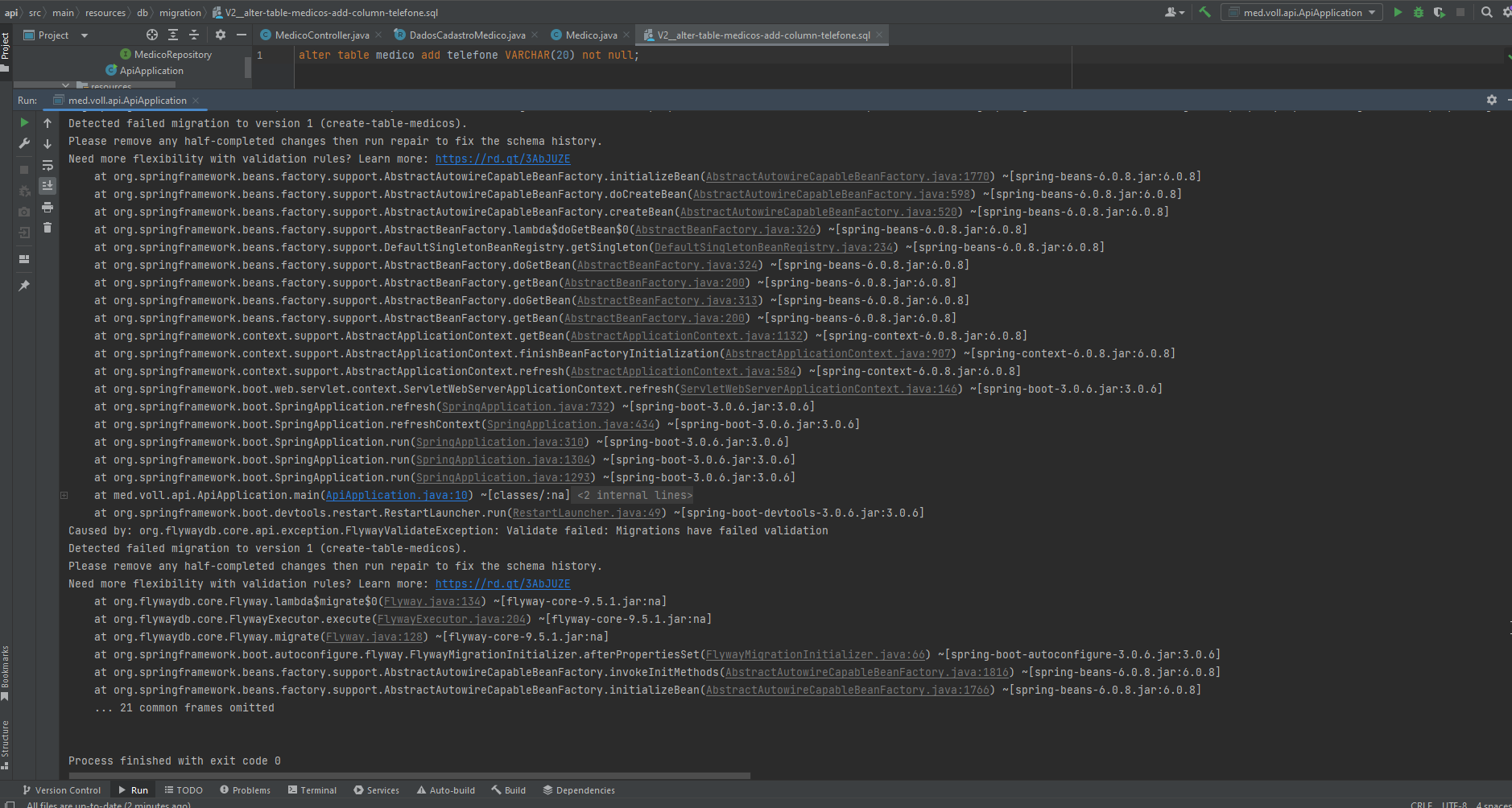Pin the Run tab with the pin icon

[x=24, y=286]
